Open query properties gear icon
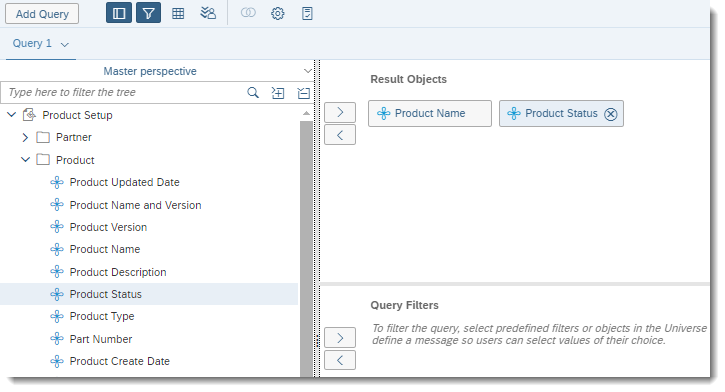Screen dimensions: 725x392 coord(277,13)
